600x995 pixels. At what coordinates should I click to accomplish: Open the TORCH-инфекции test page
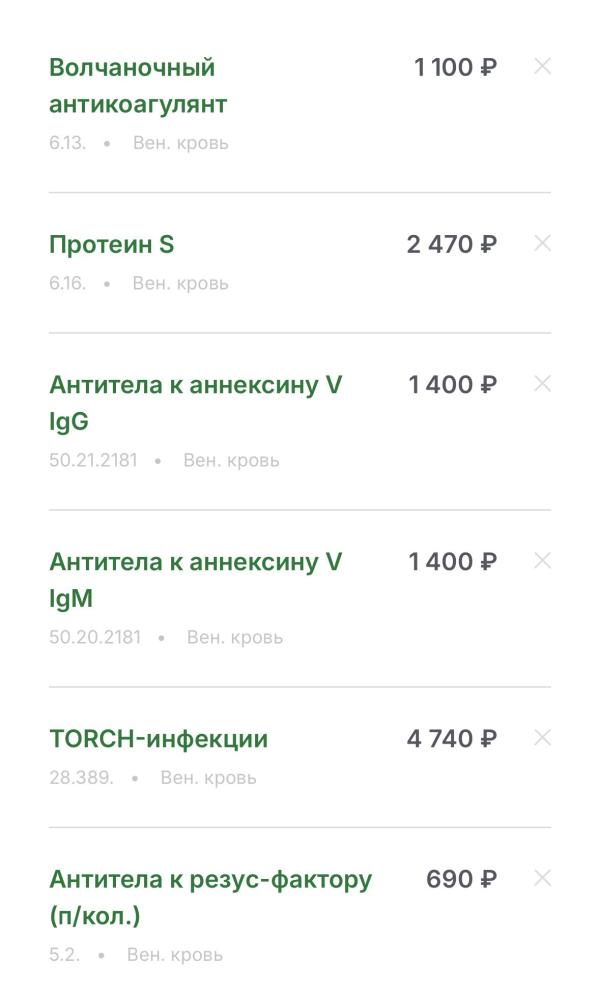[158, 740]
